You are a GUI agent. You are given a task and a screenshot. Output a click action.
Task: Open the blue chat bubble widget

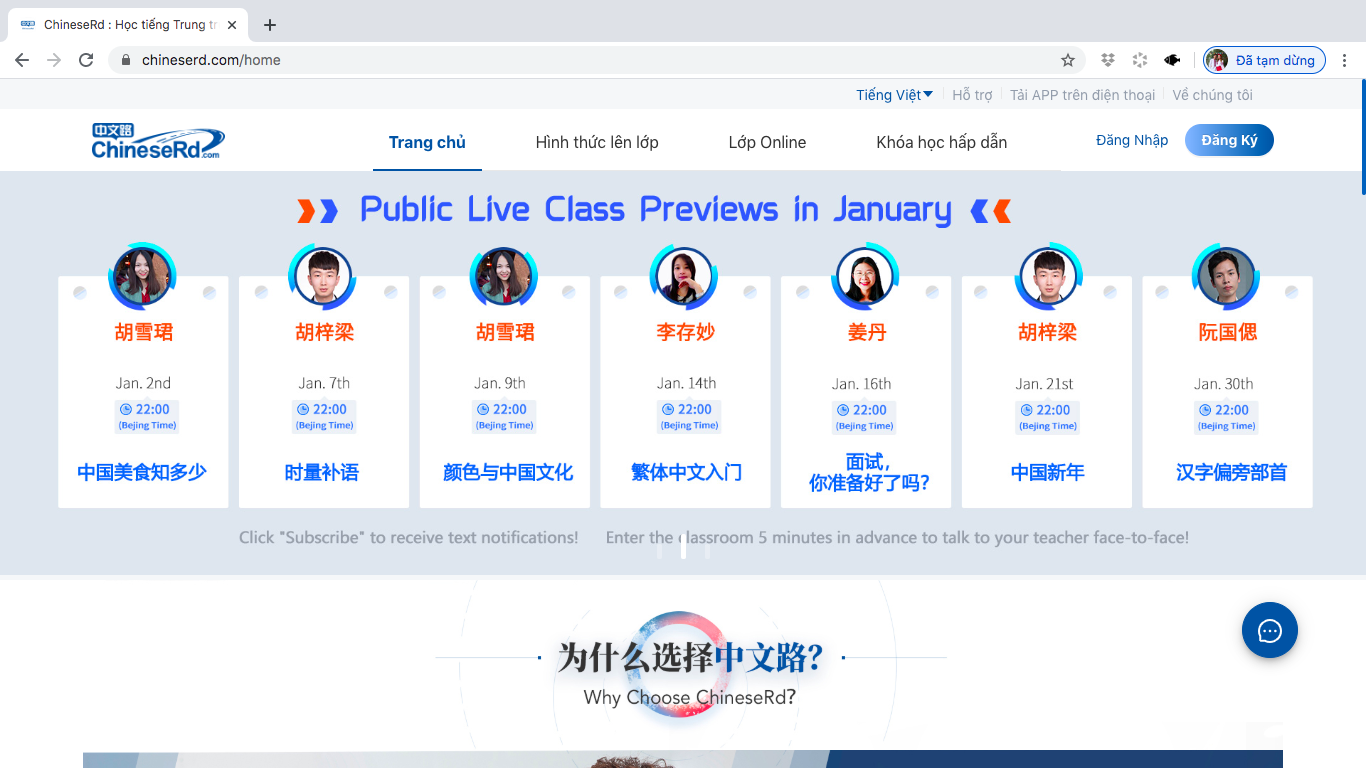[1269, 630]
